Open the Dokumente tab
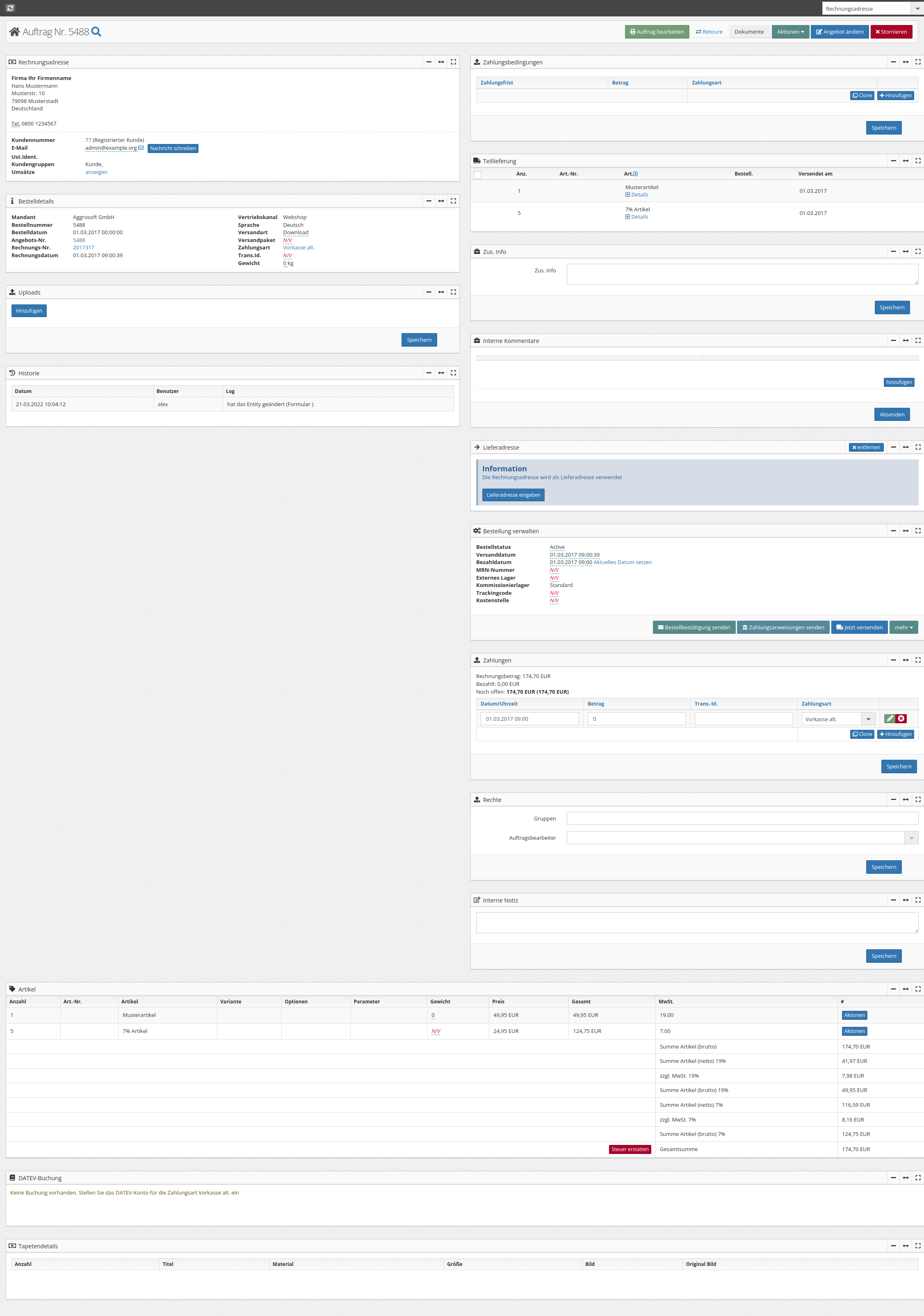The height and width of the screenshot is (1316, 924). [749, 32]
